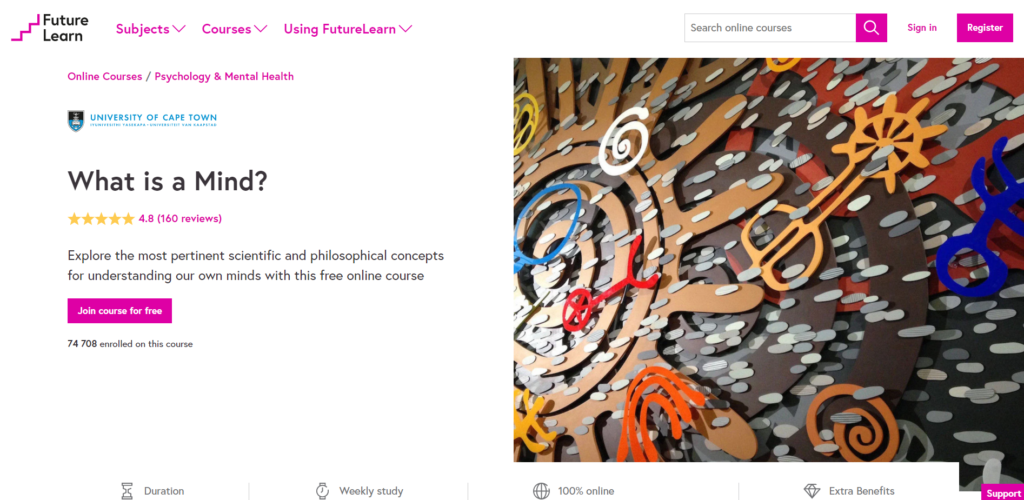Open Psychology & Mental Health breadcrumb
The width and height of the screenshot is (1024, 500).
pyautogui.click(x=224, y=76)
